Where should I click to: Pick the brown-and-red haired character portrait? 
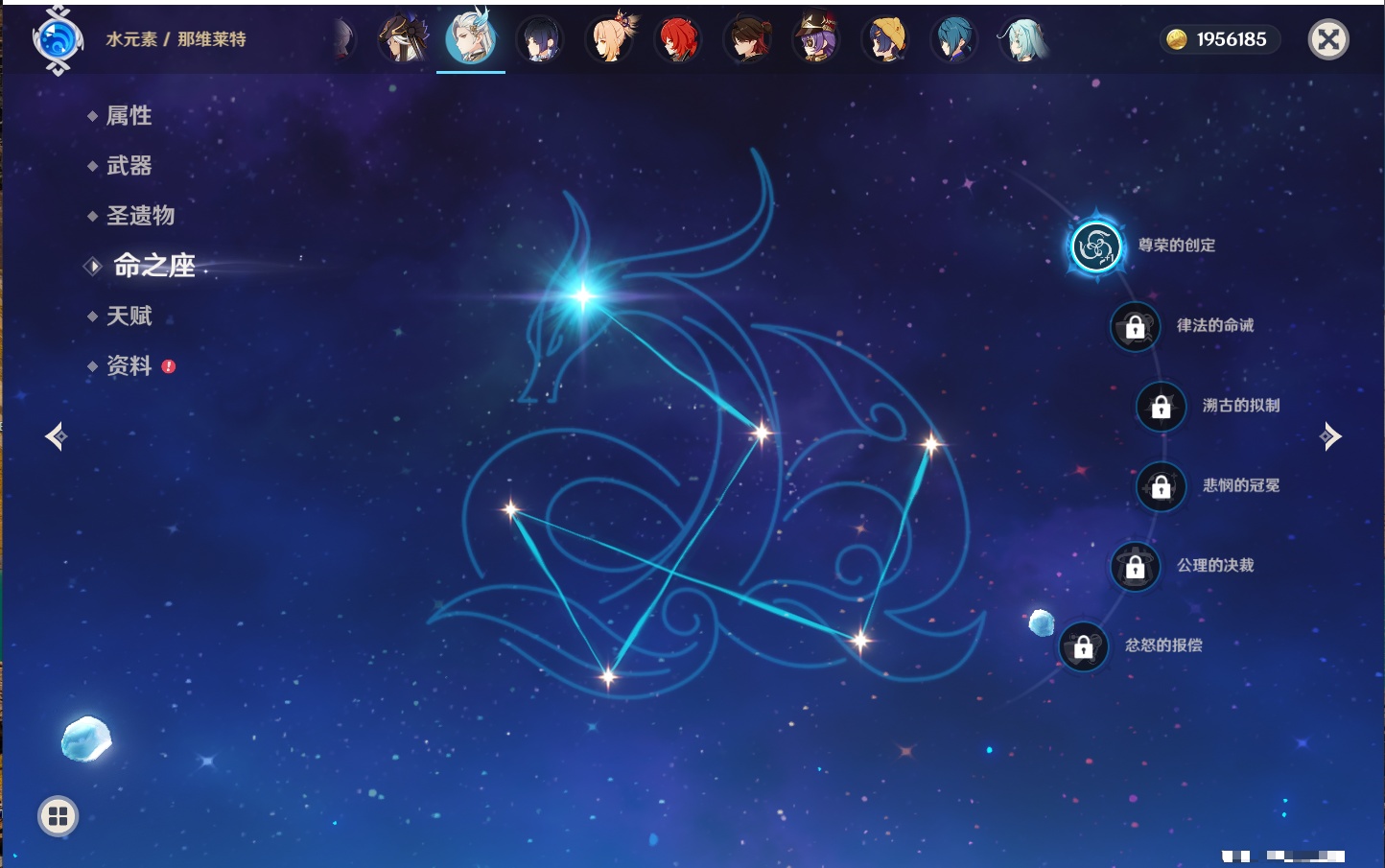[747, 40]
